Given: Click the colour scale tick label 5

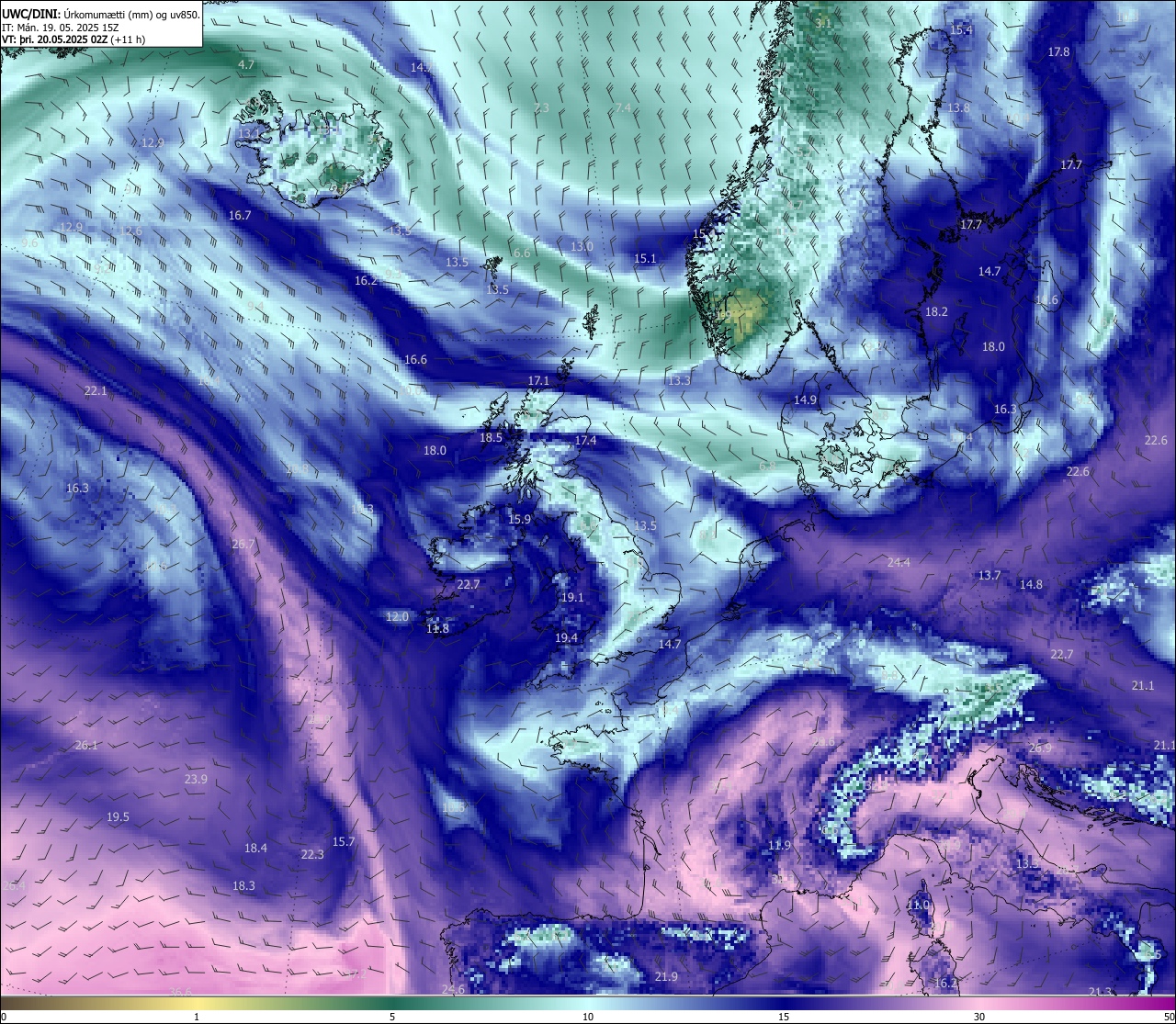Looking at the screenshot, I should pos(392,1018).
